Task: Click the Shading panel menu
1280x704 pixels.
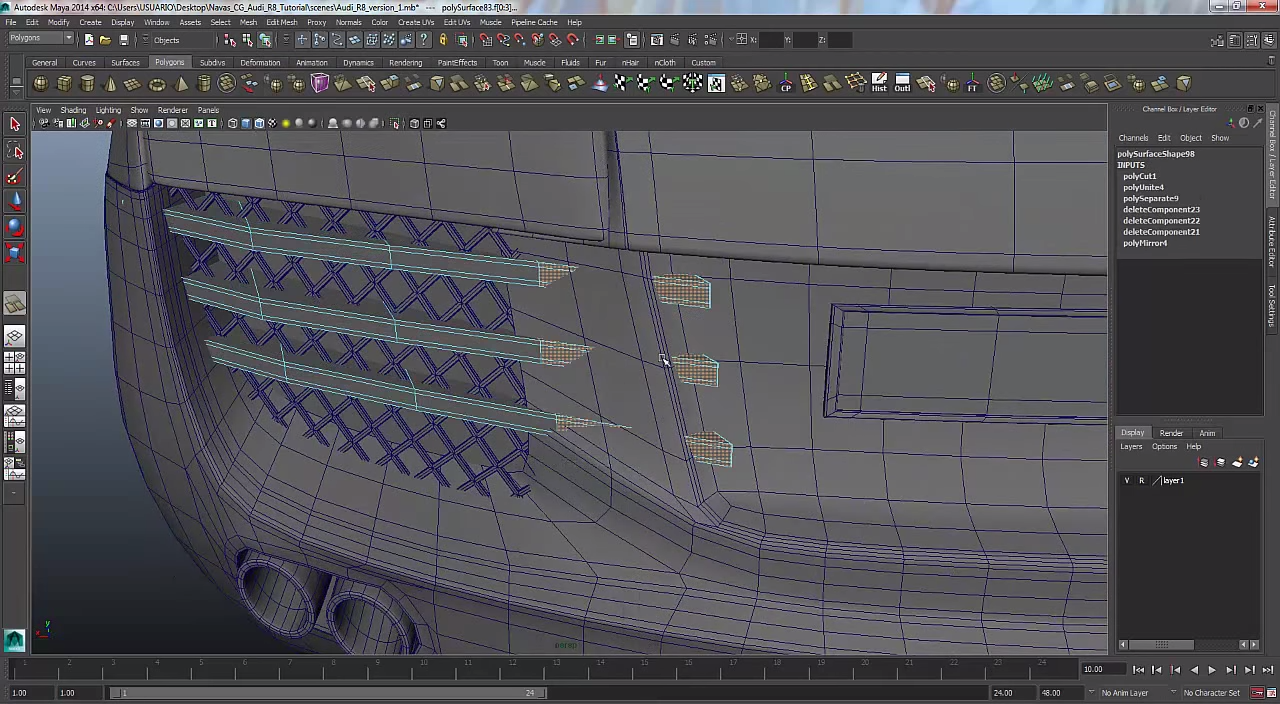Action: click(x=73, y=110)
